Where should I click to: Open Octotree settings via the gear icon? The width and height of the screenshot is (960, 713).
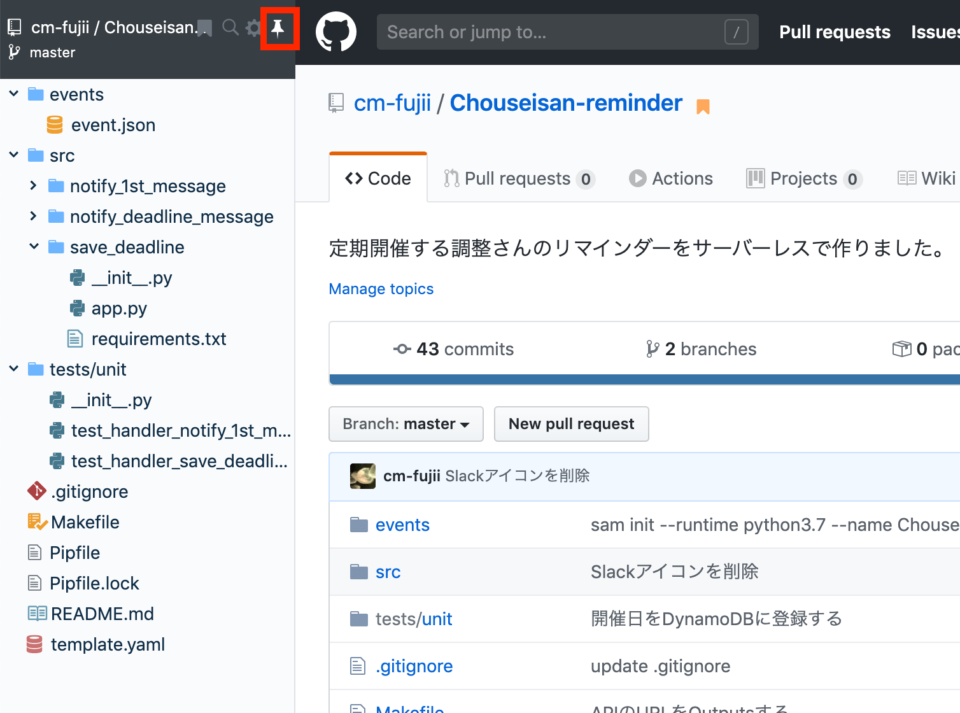click(253, 27)
